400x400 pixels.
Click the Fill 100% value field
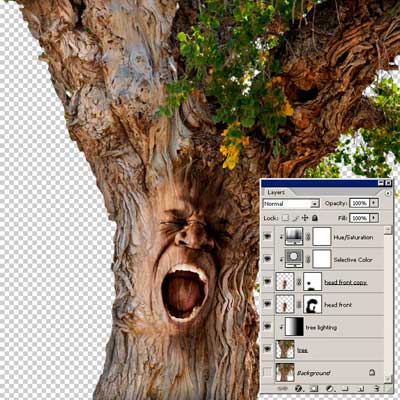point(359,218)
